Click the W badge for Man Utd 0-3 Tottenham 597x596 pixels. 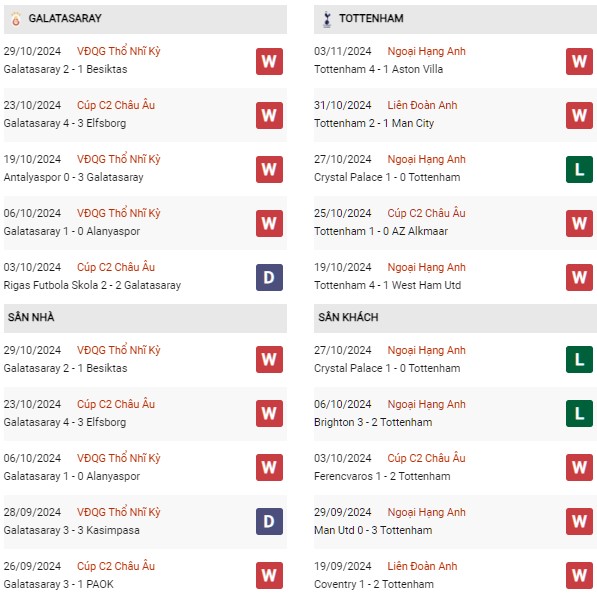click(x=579, y=521)
